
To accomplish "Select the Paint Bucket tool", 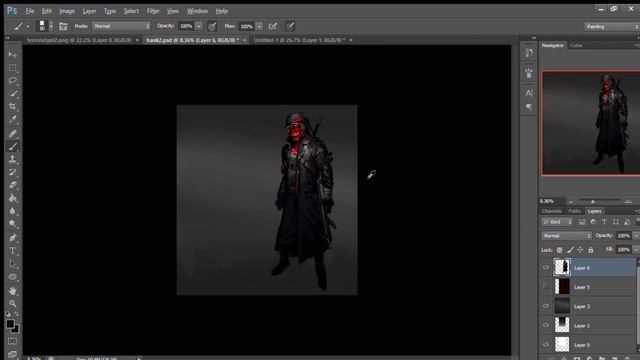I will click(13, 199).
